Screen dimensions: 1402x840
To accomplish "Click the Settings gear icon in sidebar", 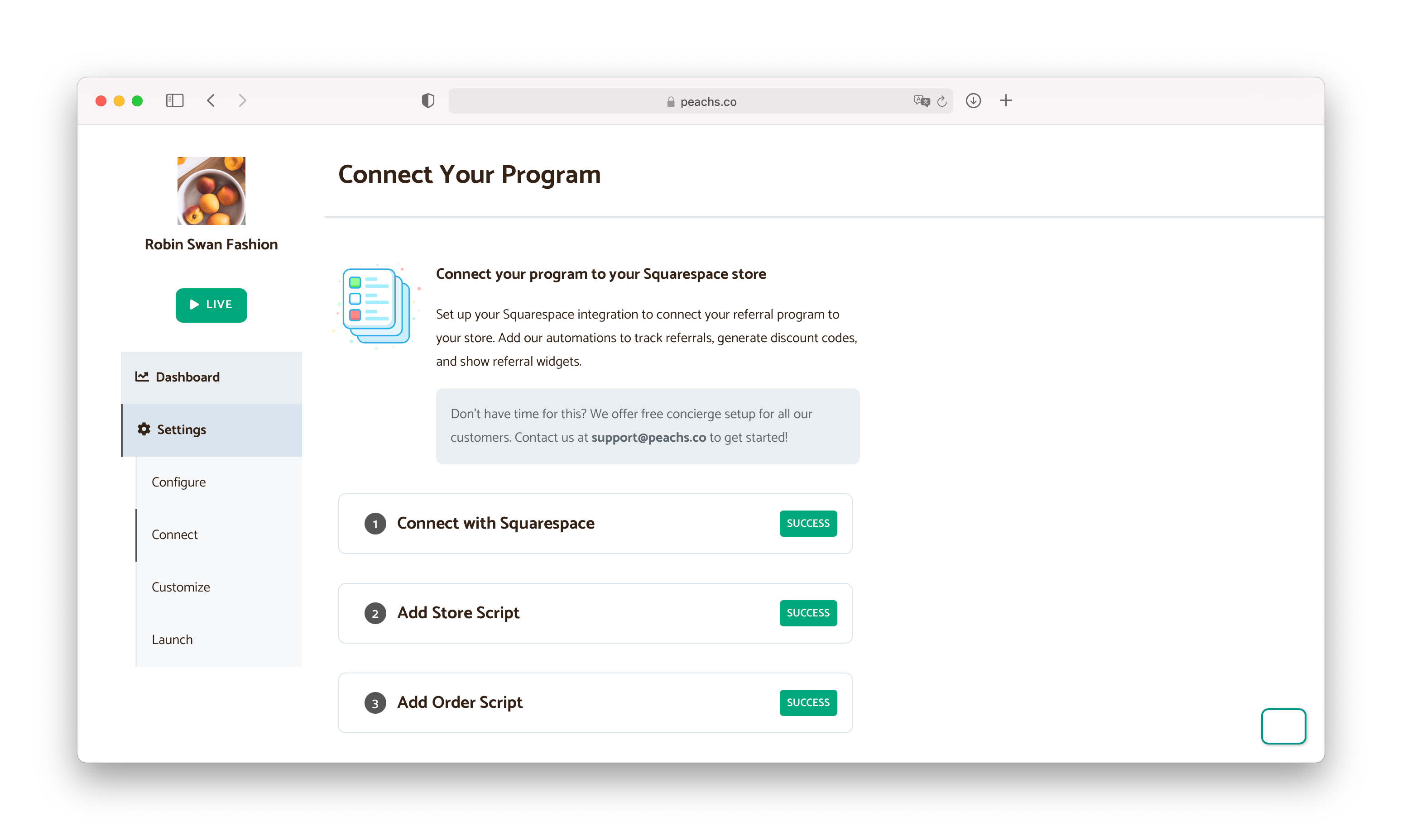I will coord(144,429).
